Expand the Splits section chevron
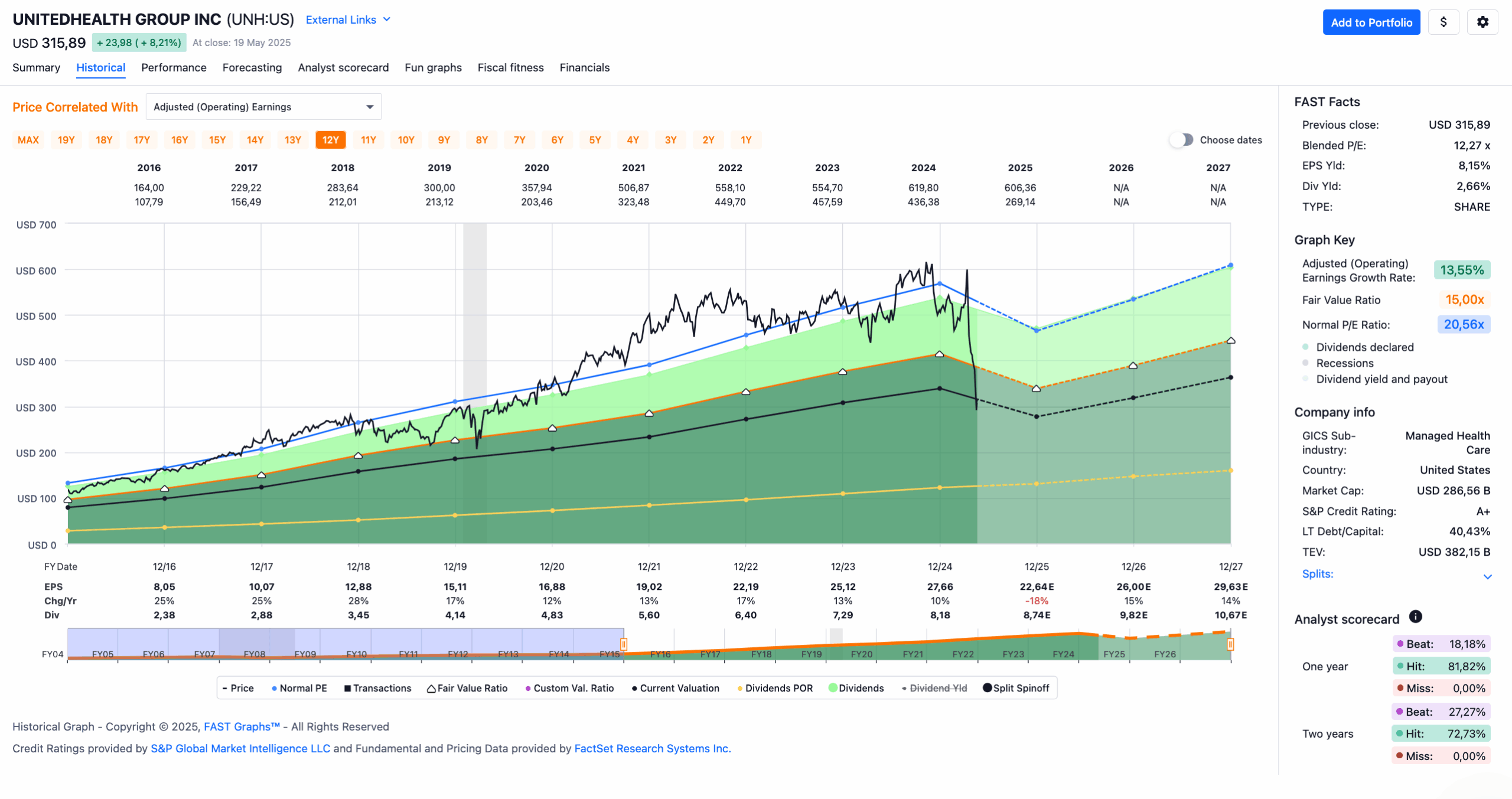This screenshot has height=799, width=1512. tap(1488, 576)
